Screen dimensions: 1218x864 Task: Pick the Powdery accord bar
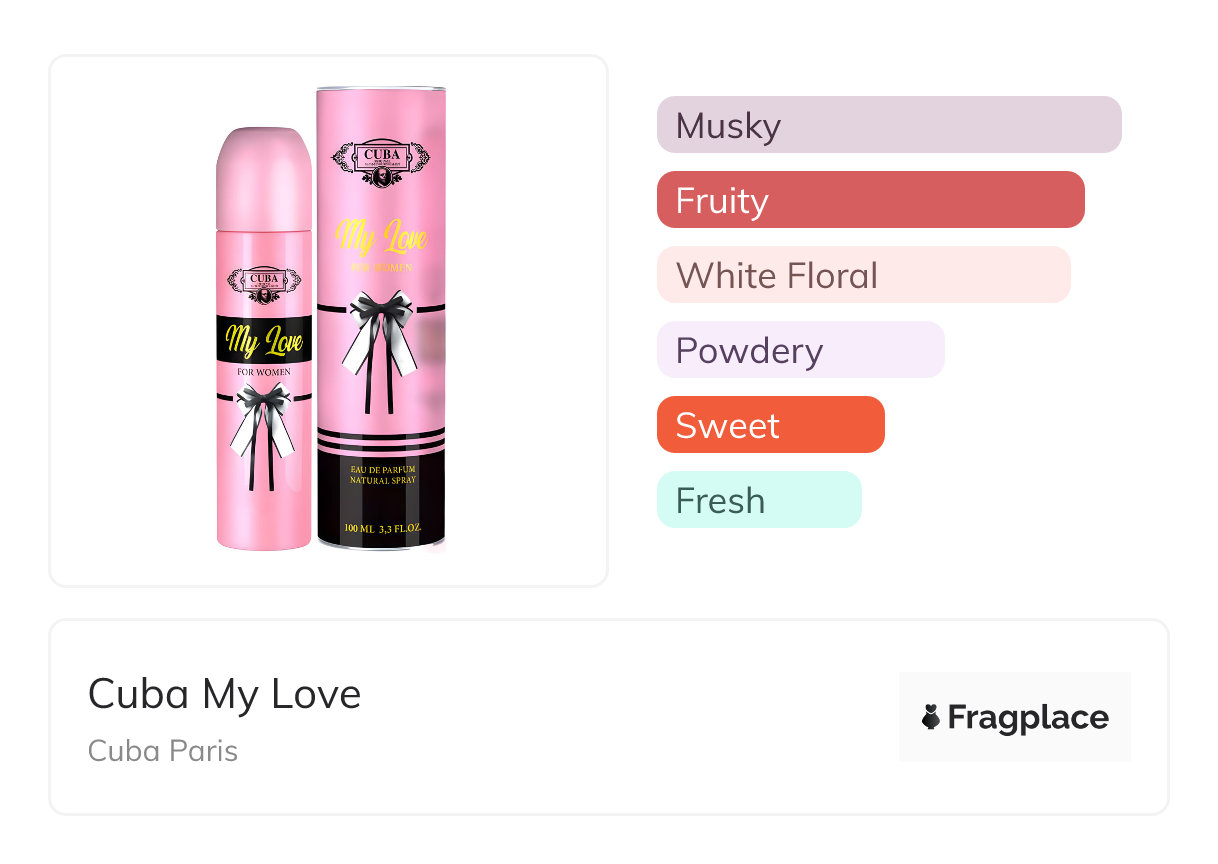point(800,350)
